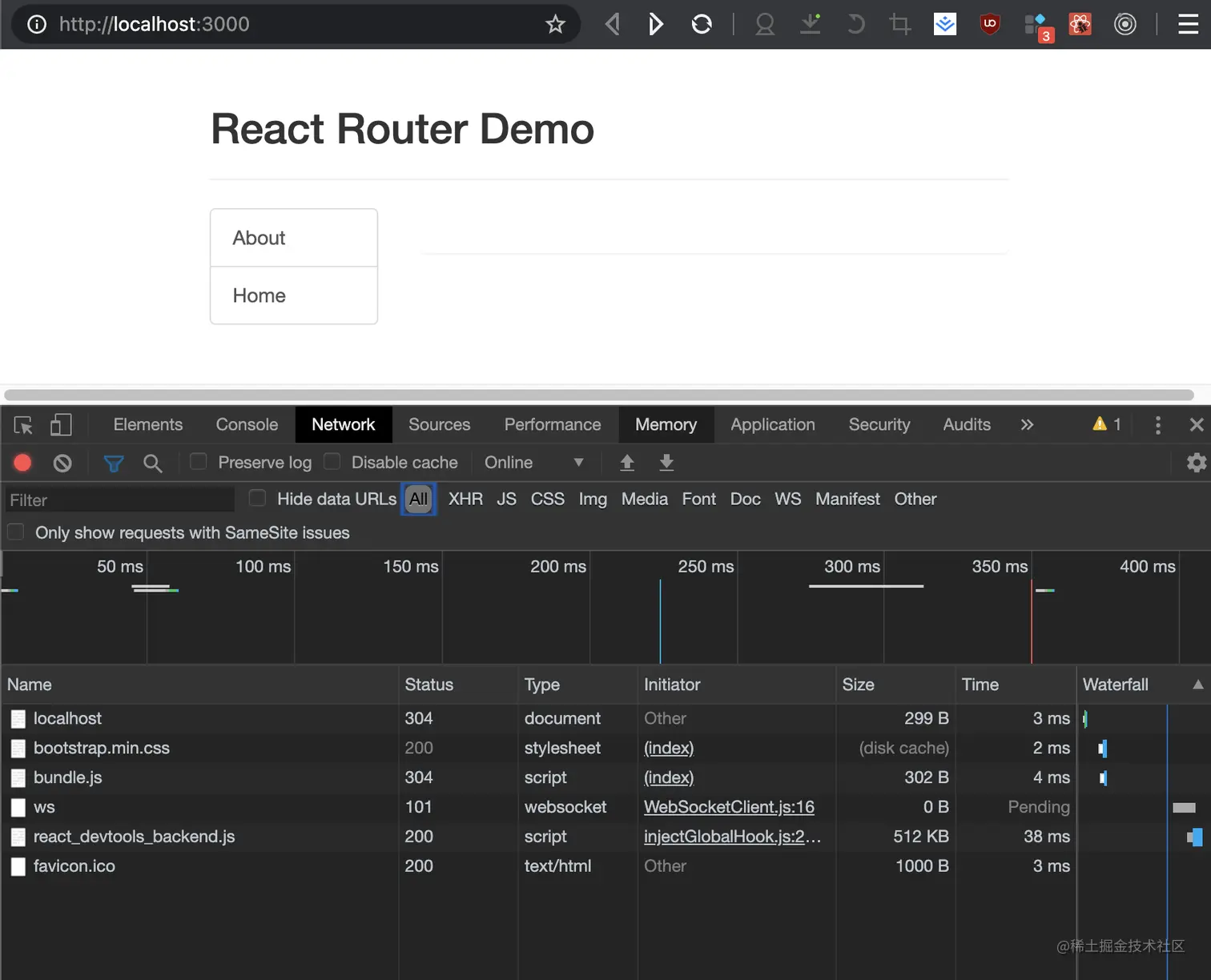
Task: Click the circular target extension icon
Action: point(1125,24)
